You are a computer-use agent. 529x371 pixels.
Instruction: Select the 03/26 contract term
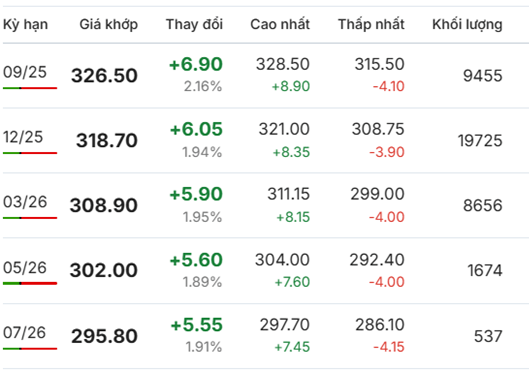coord(25,202)
